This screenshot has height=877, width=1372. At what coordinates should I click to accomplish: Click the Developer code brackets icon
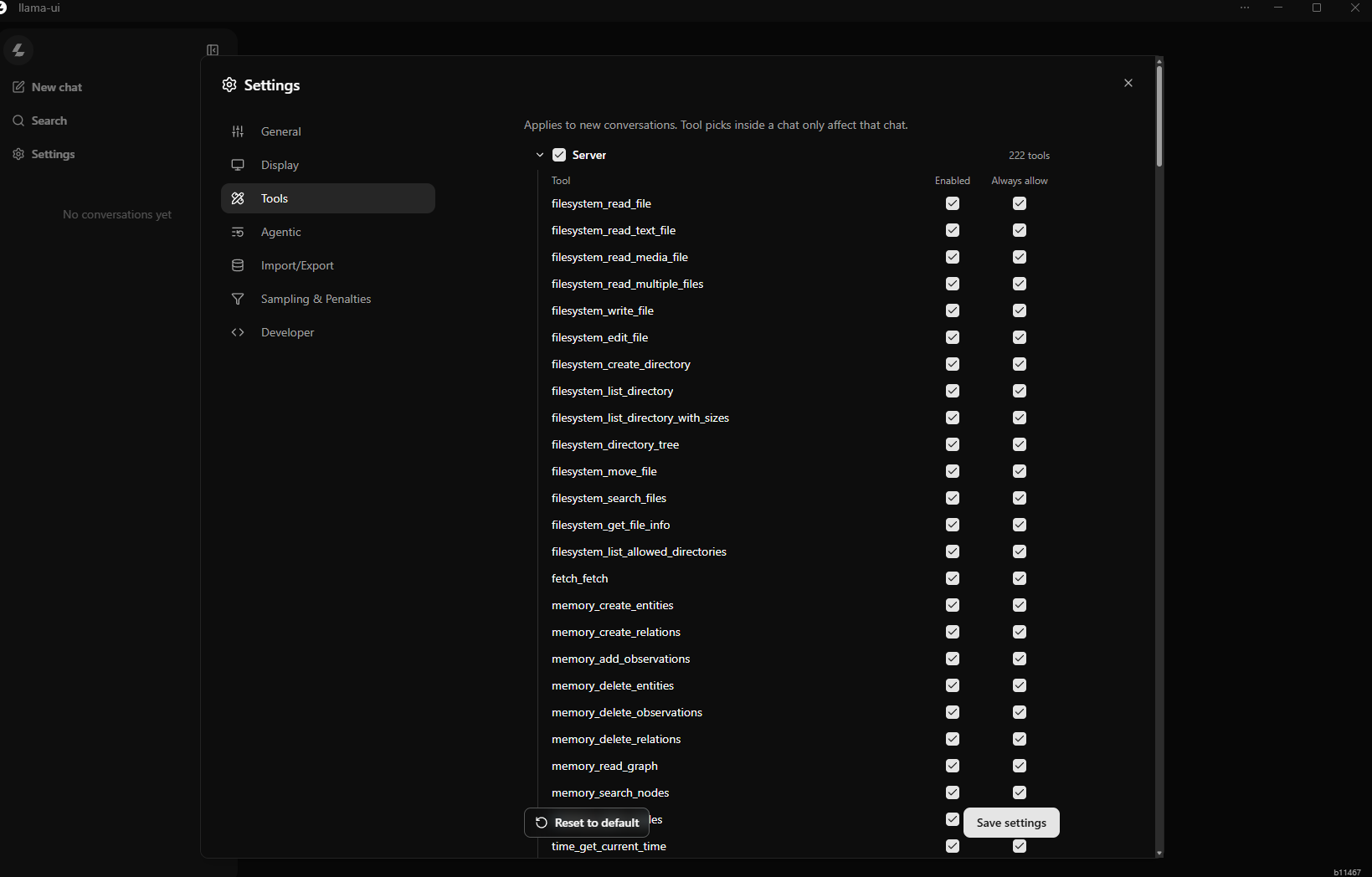(x=238, y=332)
